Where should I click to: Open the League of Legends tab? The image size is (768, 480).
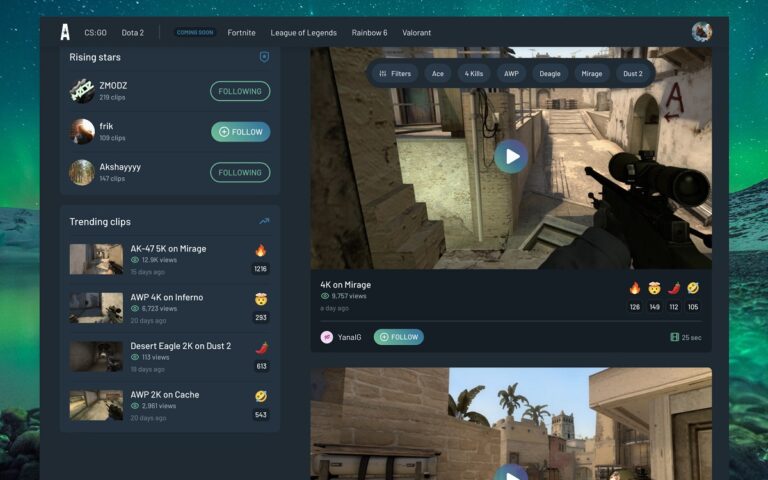[303, 33]
